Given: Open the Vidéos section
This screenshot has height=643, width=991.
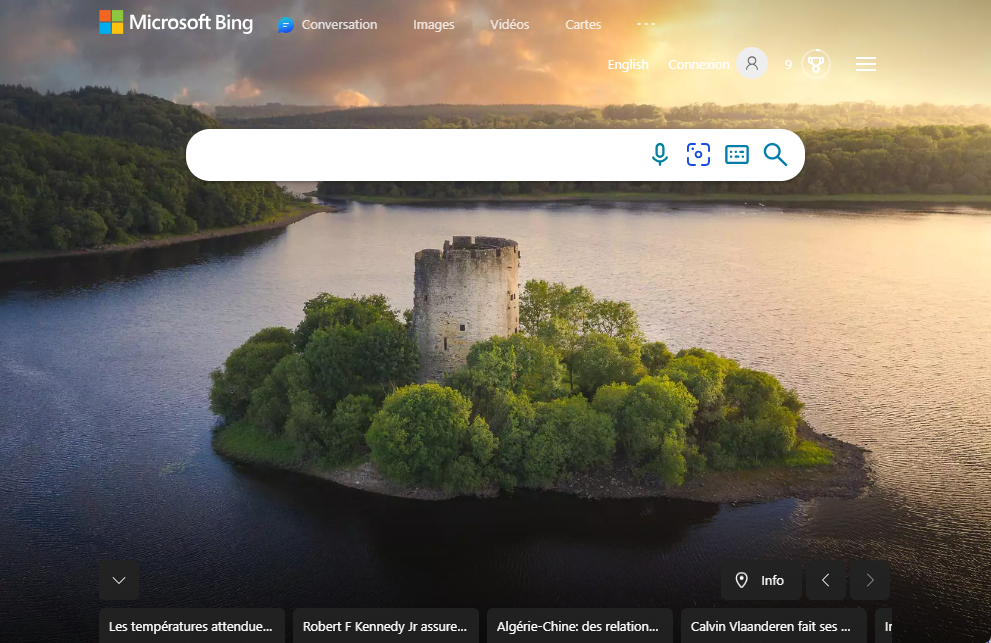Looking at the screenshot, I should click(x=509, y=24).
